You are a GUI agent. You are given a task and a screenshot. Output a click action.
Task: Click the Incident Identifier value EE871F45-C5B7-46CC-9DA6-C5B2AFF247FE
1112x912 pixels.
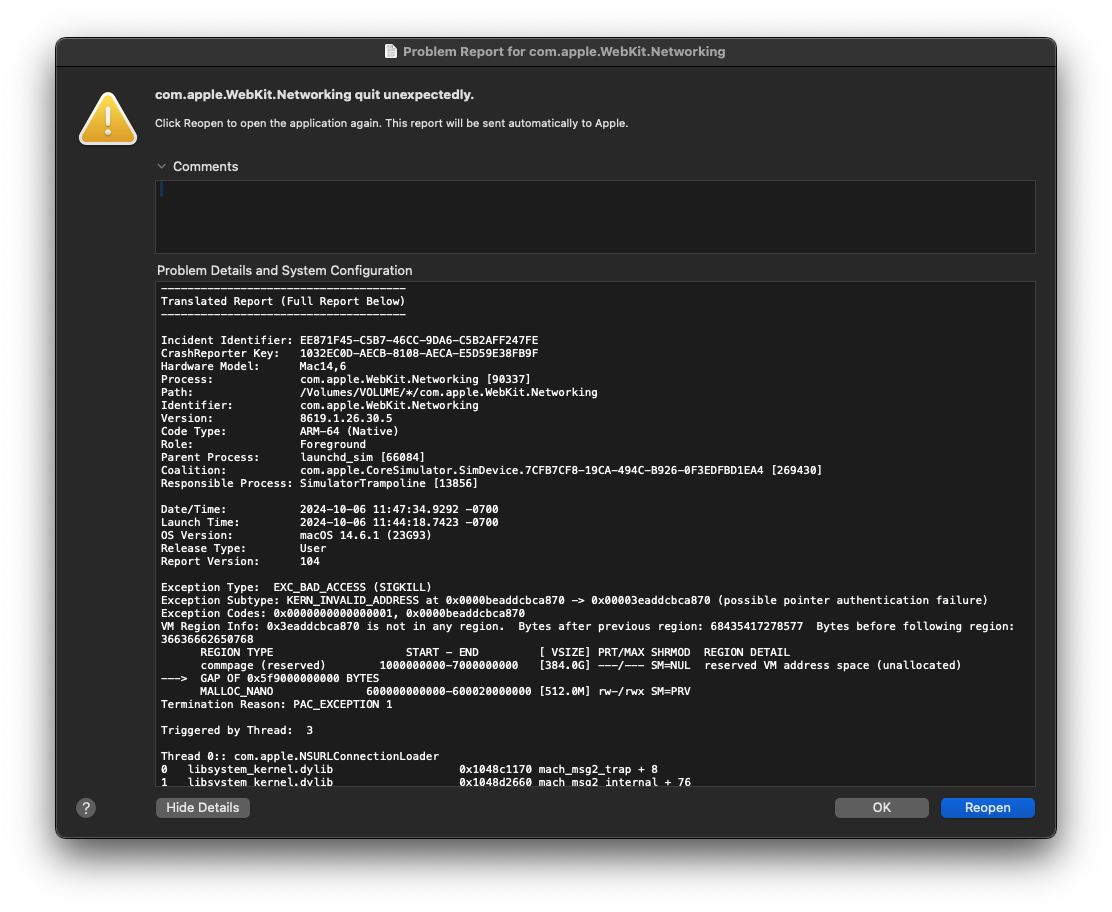418,340
